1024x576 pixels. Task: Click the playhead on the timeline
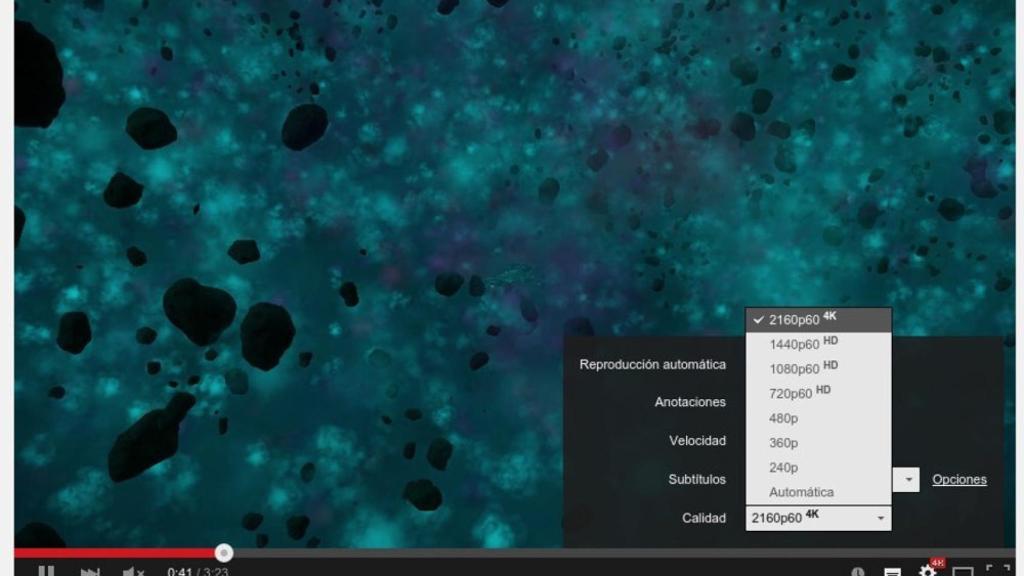click(222, 552)
